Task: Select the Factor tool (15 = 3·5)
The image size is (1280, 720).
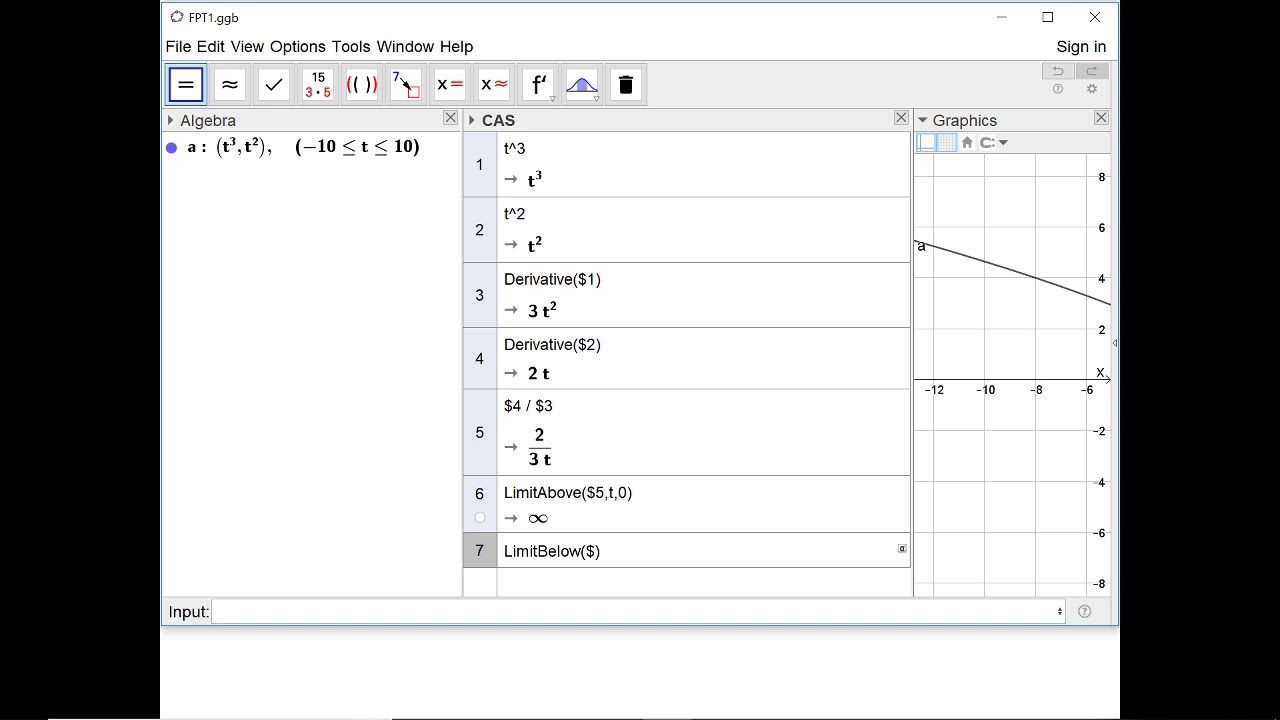Action: point(318,85)
